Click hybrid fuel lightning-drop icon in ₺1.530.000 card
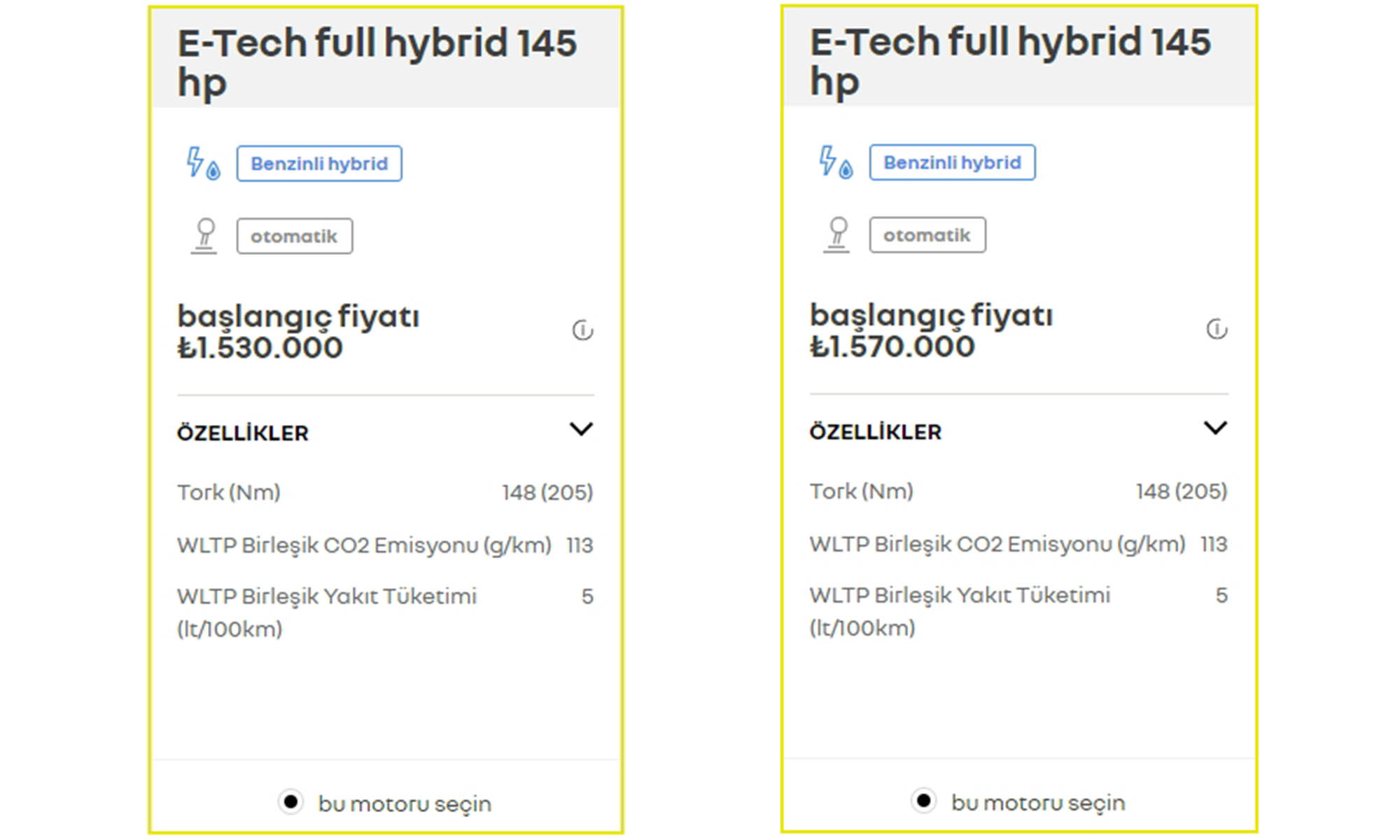 [203, 164]
